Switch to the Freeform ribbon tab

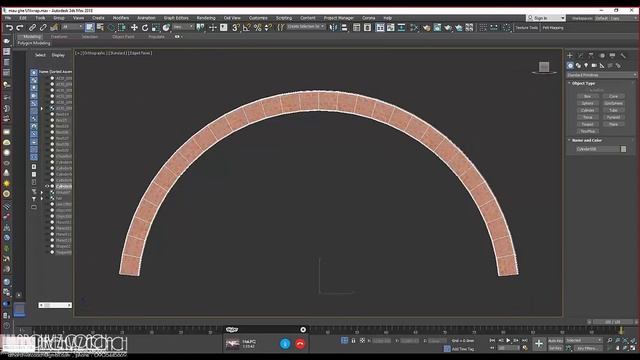(59, 37)
